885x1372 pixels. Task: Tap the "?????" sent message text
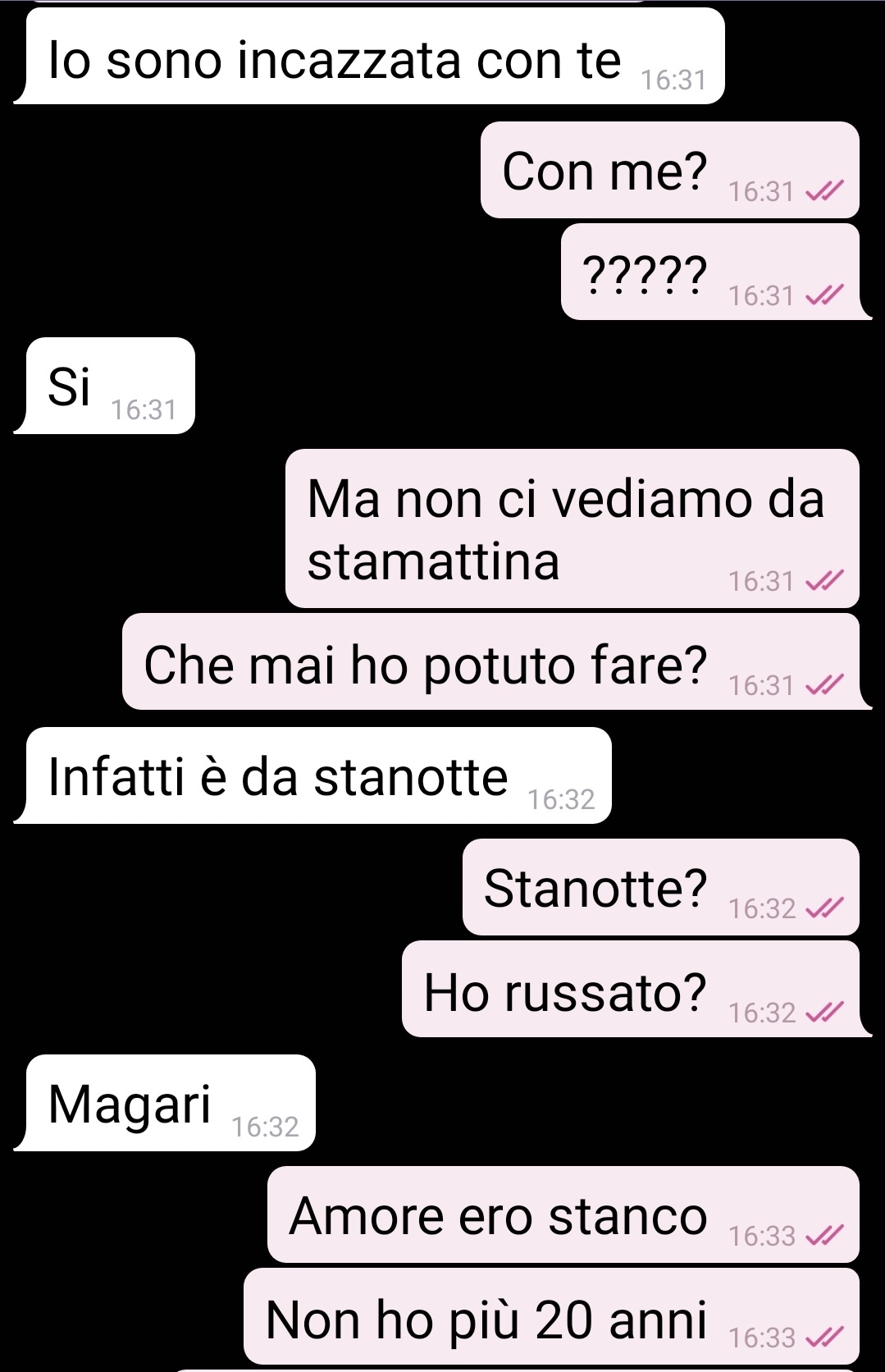pos(644,275)
